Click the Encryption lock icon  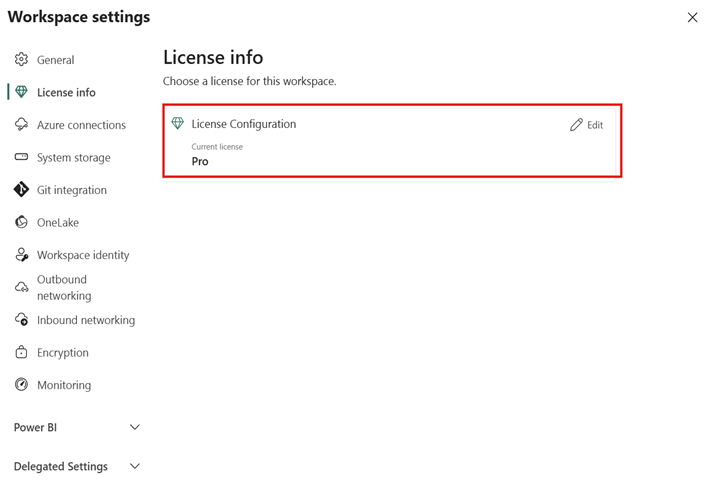click(21, 352)
